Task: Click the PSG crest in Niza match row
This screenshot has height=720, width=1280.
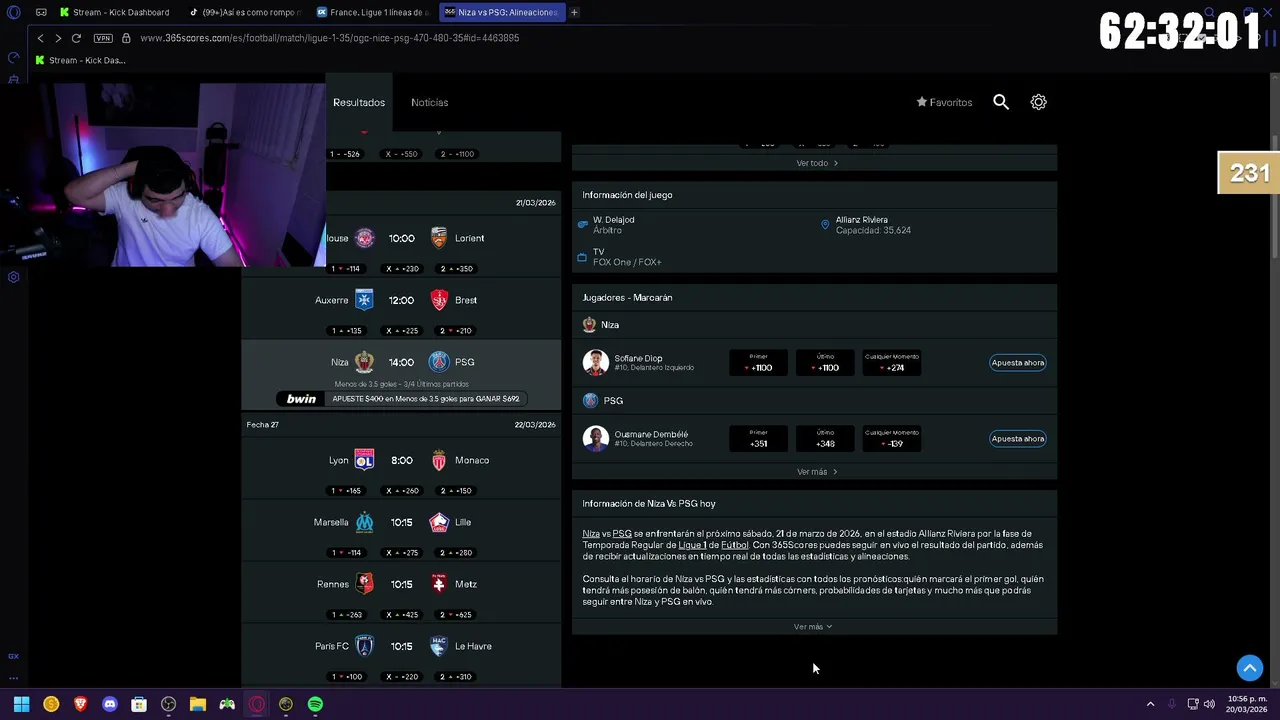Action: click(x=439, y=362)
